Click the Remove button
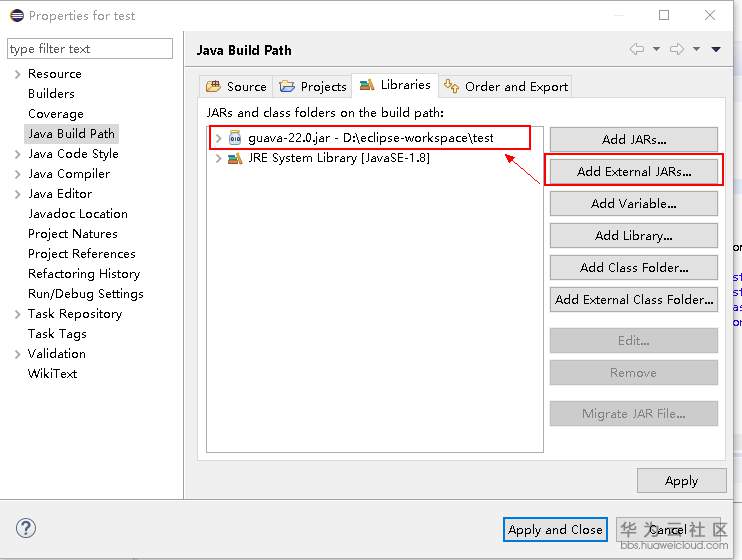The image size is (742, 560). [634, 373]
